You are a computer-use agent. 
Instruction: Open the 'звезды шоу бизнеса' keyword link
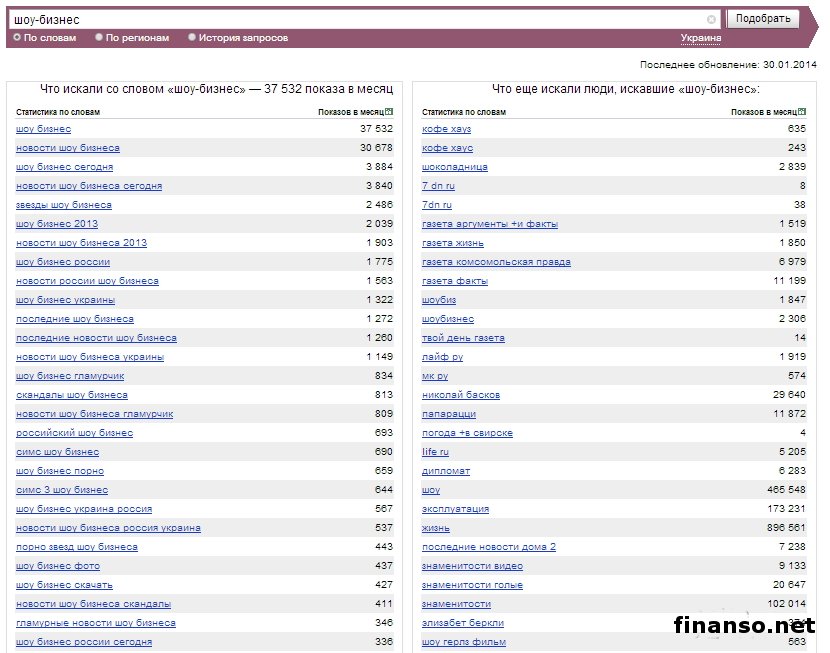(x=64, y=205)
